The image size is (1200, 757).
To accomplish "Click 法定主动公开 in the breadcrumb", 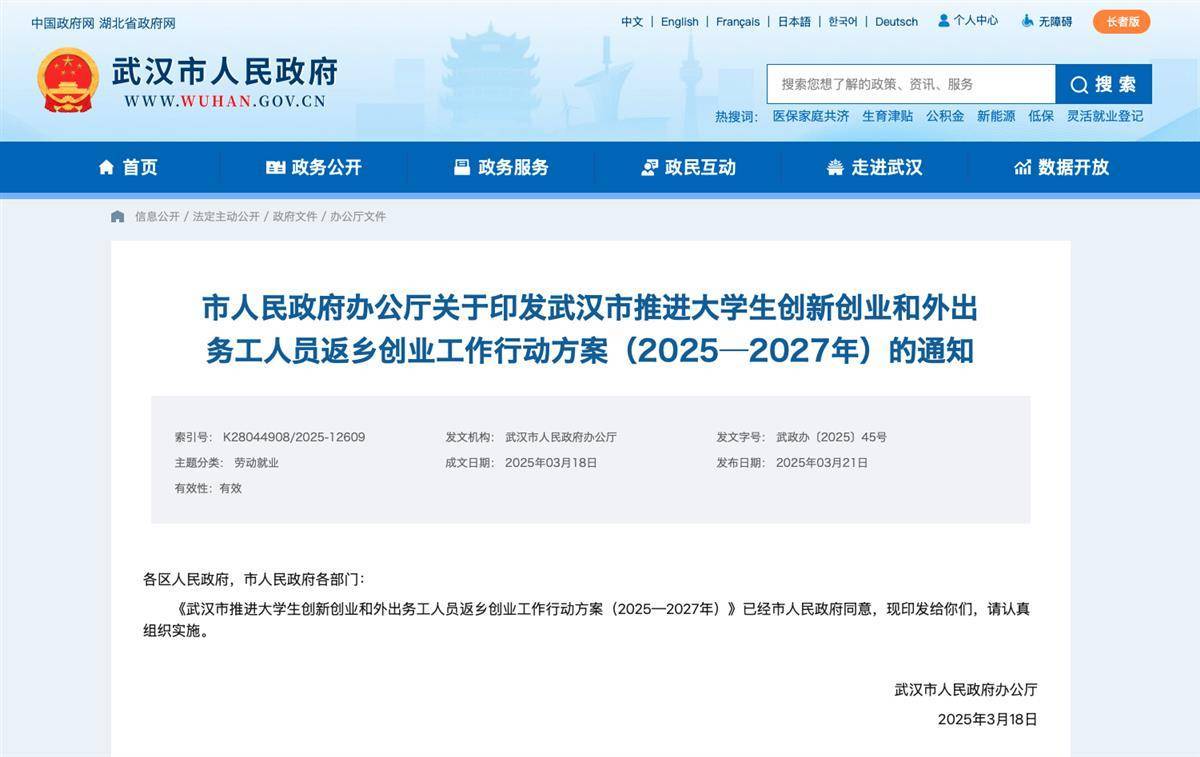I will click(x=226, y=216).
